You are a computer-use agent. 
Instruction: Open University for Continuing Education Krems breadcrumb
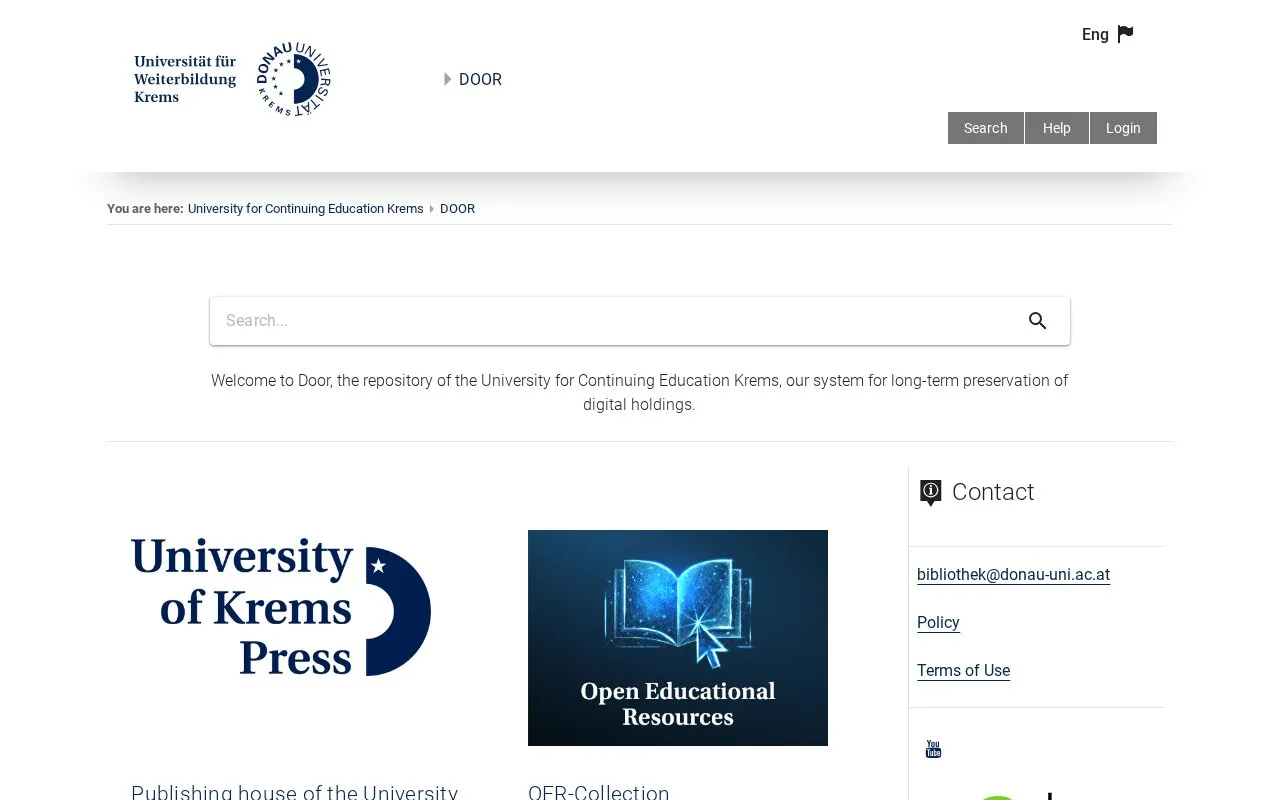click(306, 209)
